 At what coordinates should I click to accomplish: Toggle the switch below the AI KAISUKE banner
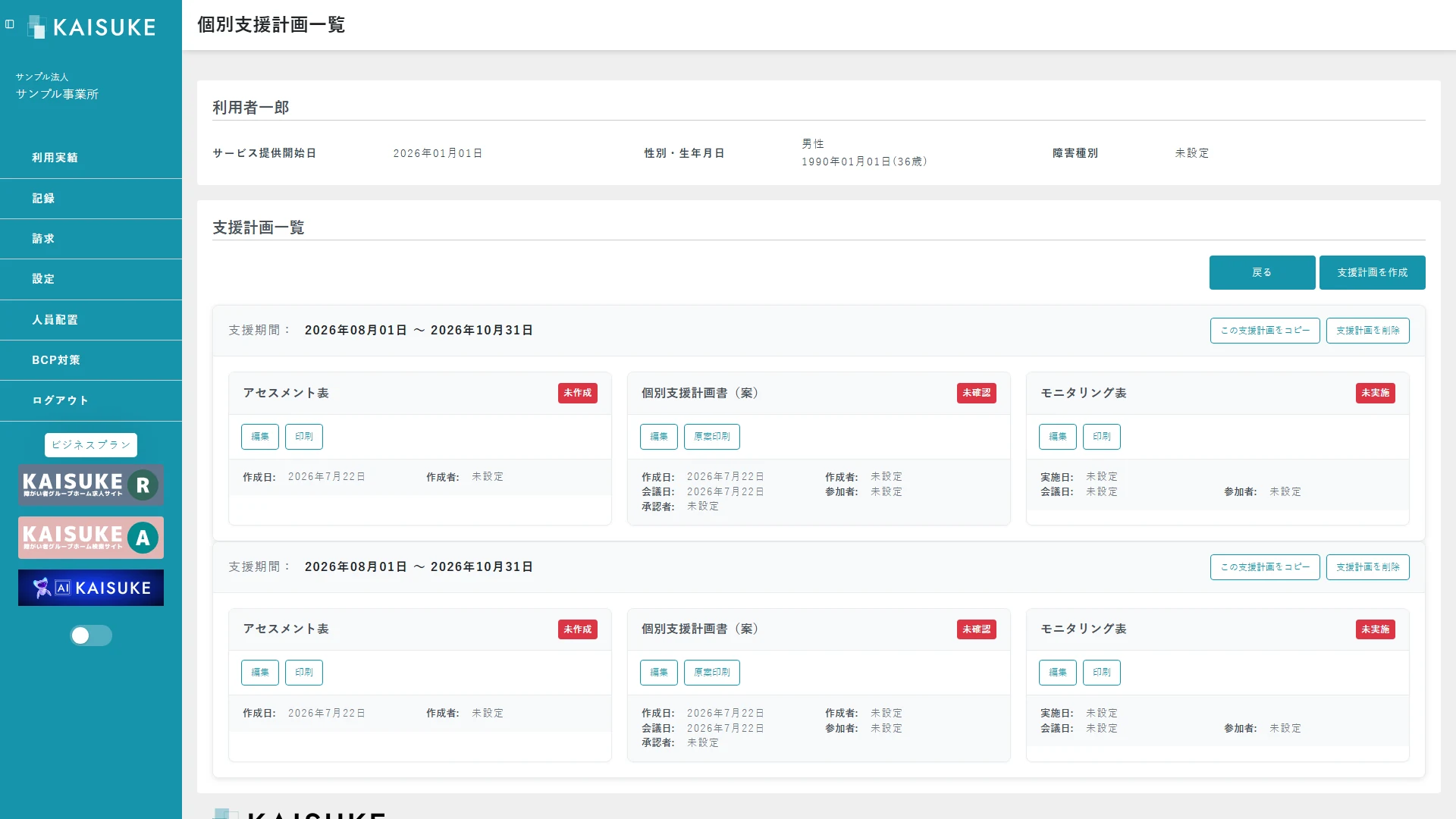click(x=91, y=635)
